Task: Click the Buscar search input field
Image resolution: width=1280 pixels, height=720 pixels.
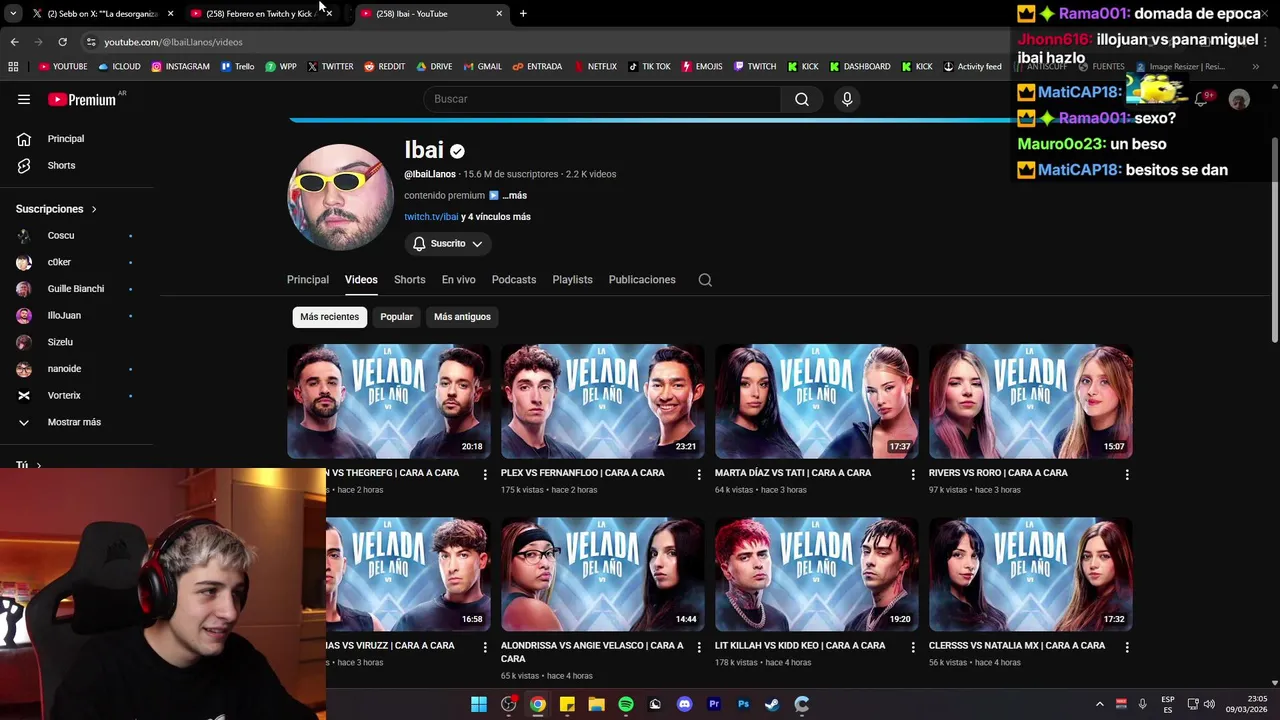Action: pos(602,99)
